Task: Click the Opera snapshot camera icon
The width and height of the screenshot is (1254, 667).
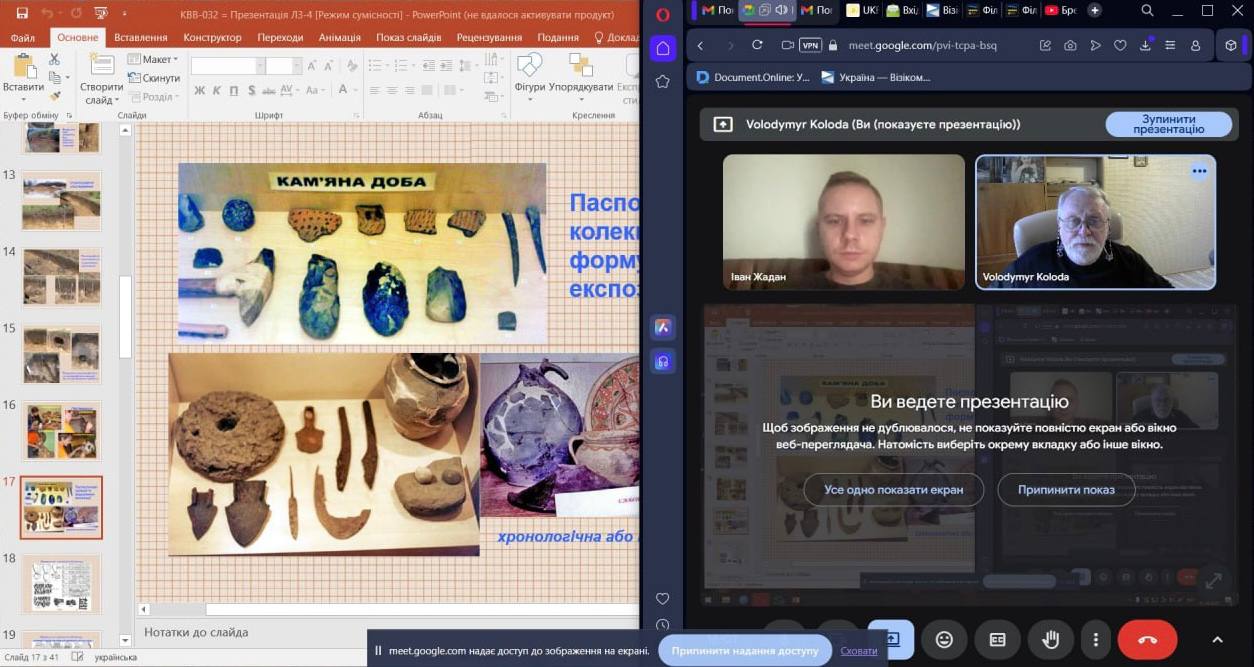Action: click(x=1070, y=46)
